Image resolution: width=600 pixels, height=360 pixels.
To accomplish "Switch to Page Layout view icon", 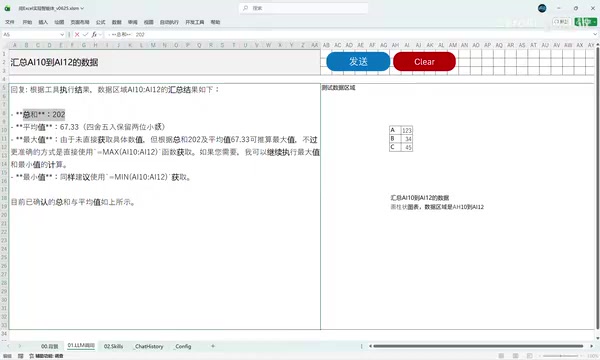I will tap(515, 356).
